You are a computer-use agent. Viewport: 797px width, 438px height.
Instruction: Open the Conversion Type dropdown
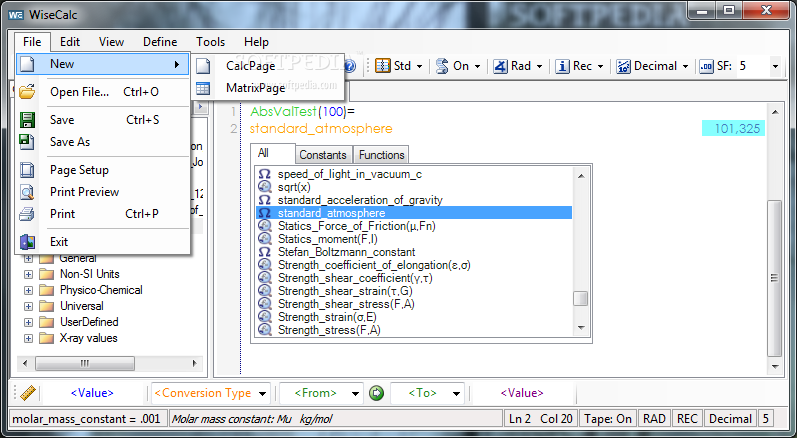coord(262,394)
